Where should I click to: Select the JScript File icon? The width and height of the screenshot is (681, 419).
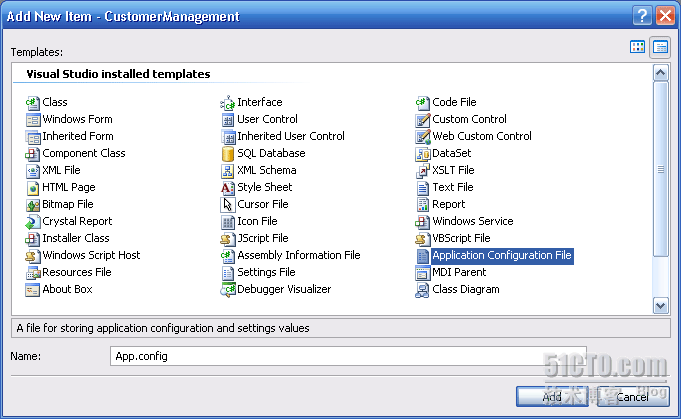[228, 239]
